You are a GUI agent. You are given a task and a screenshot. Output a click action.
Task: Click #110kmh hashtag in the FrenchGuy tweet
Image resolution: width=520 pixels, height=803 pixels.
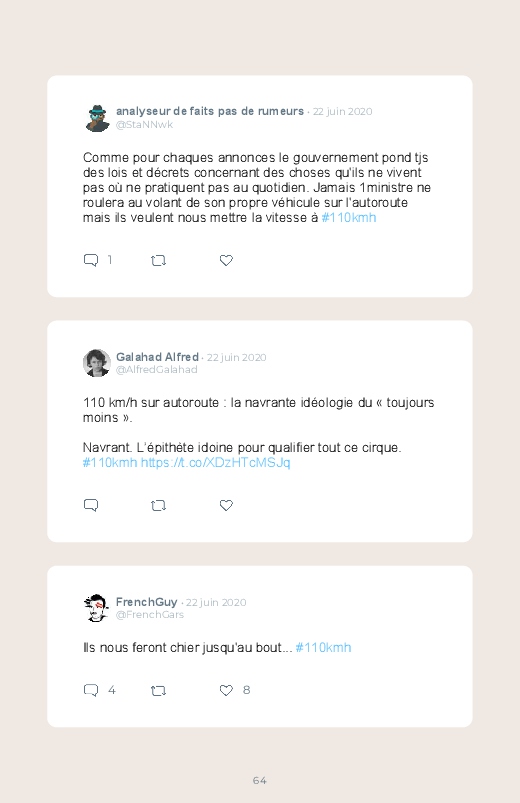[x=323, y=647]
